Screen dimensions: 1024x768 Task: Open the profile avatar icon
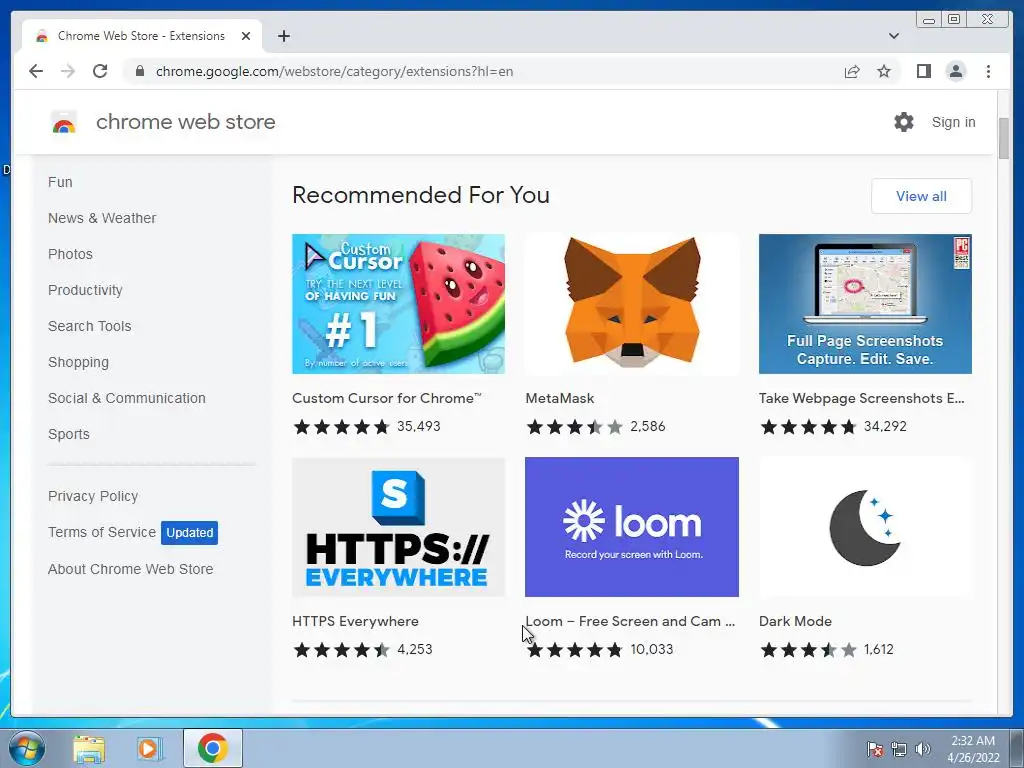[x=955, y=71]
